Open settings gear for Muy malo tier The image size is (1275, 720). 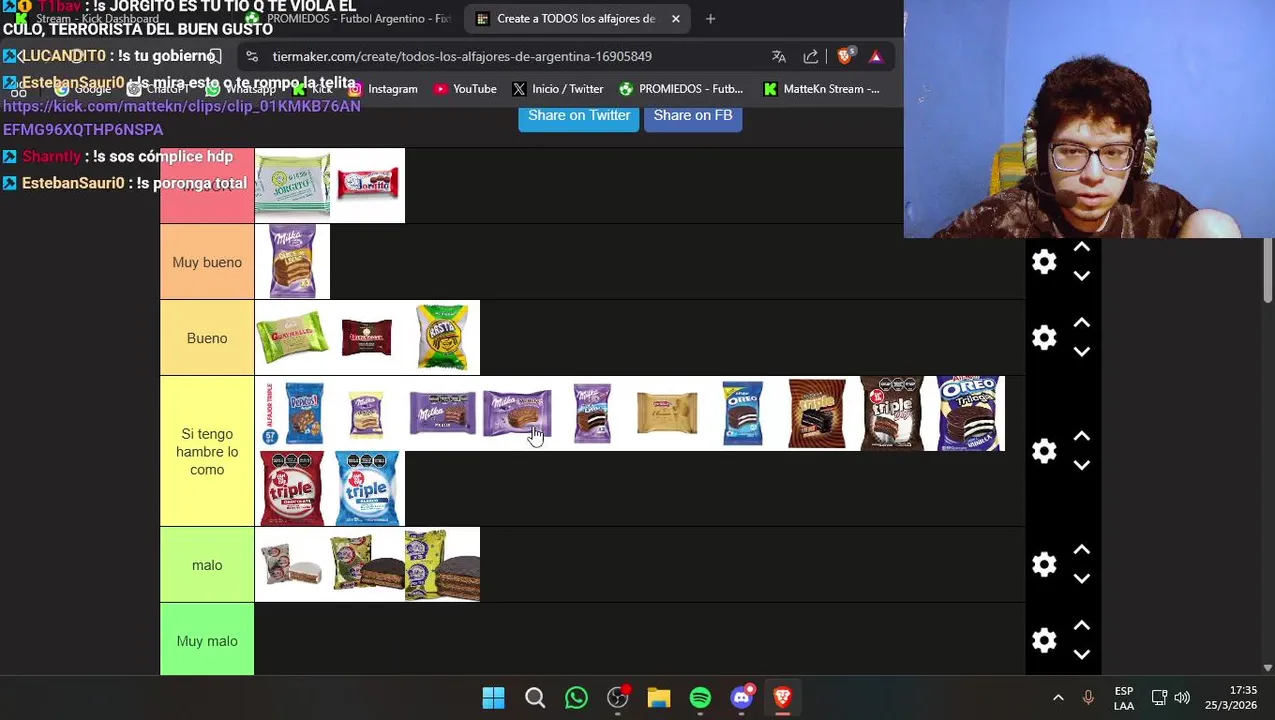pos(1044,640)
